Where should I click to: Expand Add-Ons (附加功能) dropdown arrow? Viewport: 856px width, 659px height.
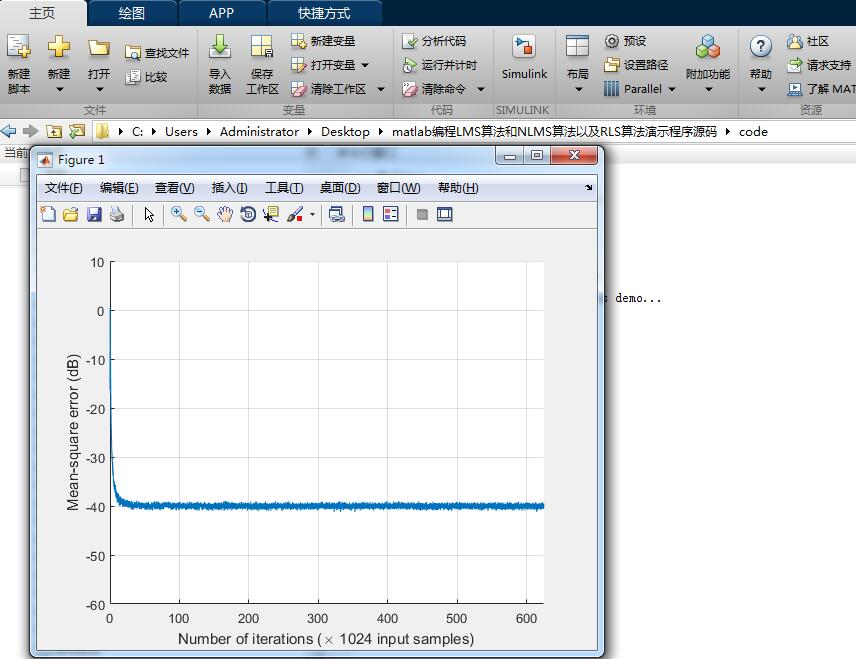click(708, 89)
